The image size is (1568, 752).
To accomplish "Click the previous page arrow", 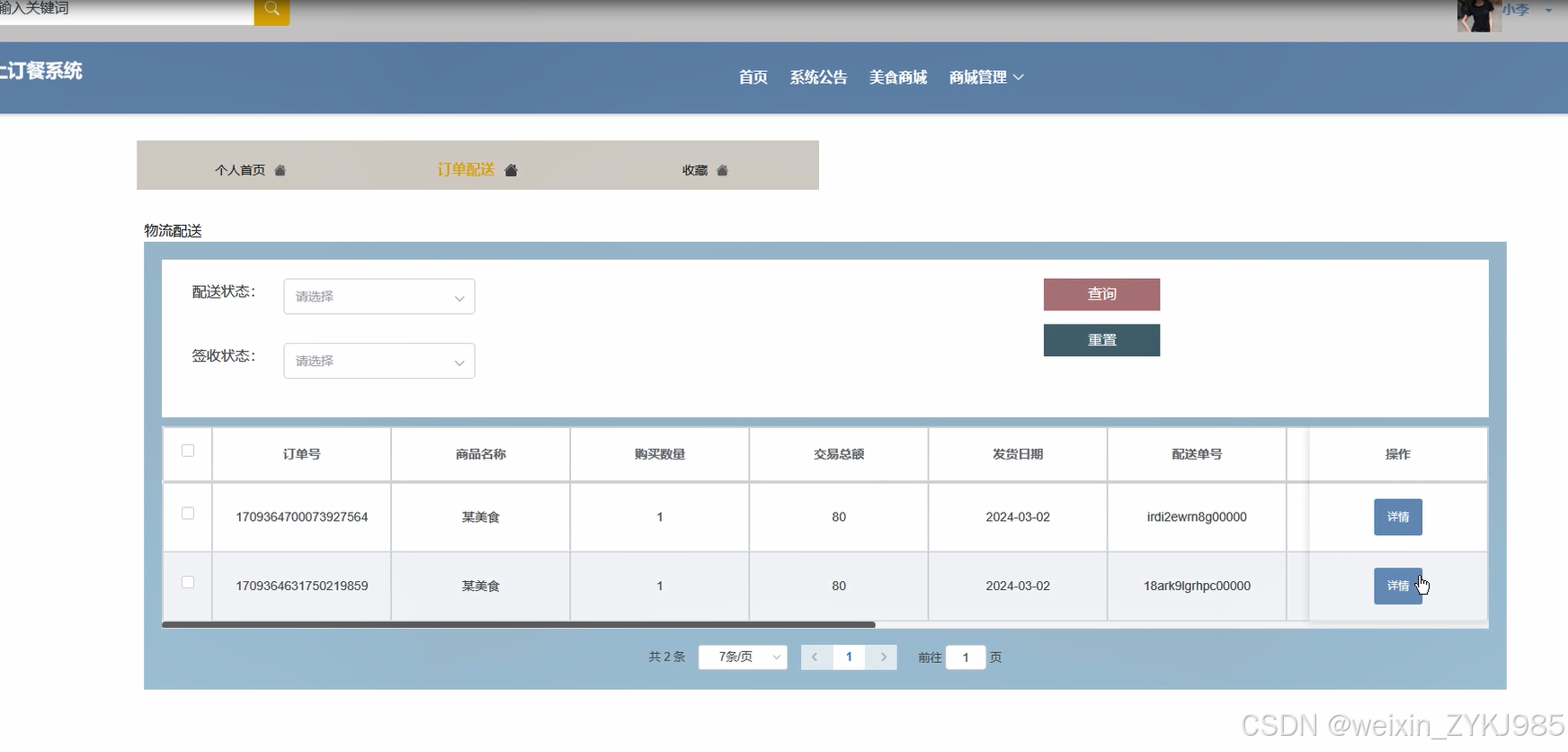I will click(x=815, y=658).
